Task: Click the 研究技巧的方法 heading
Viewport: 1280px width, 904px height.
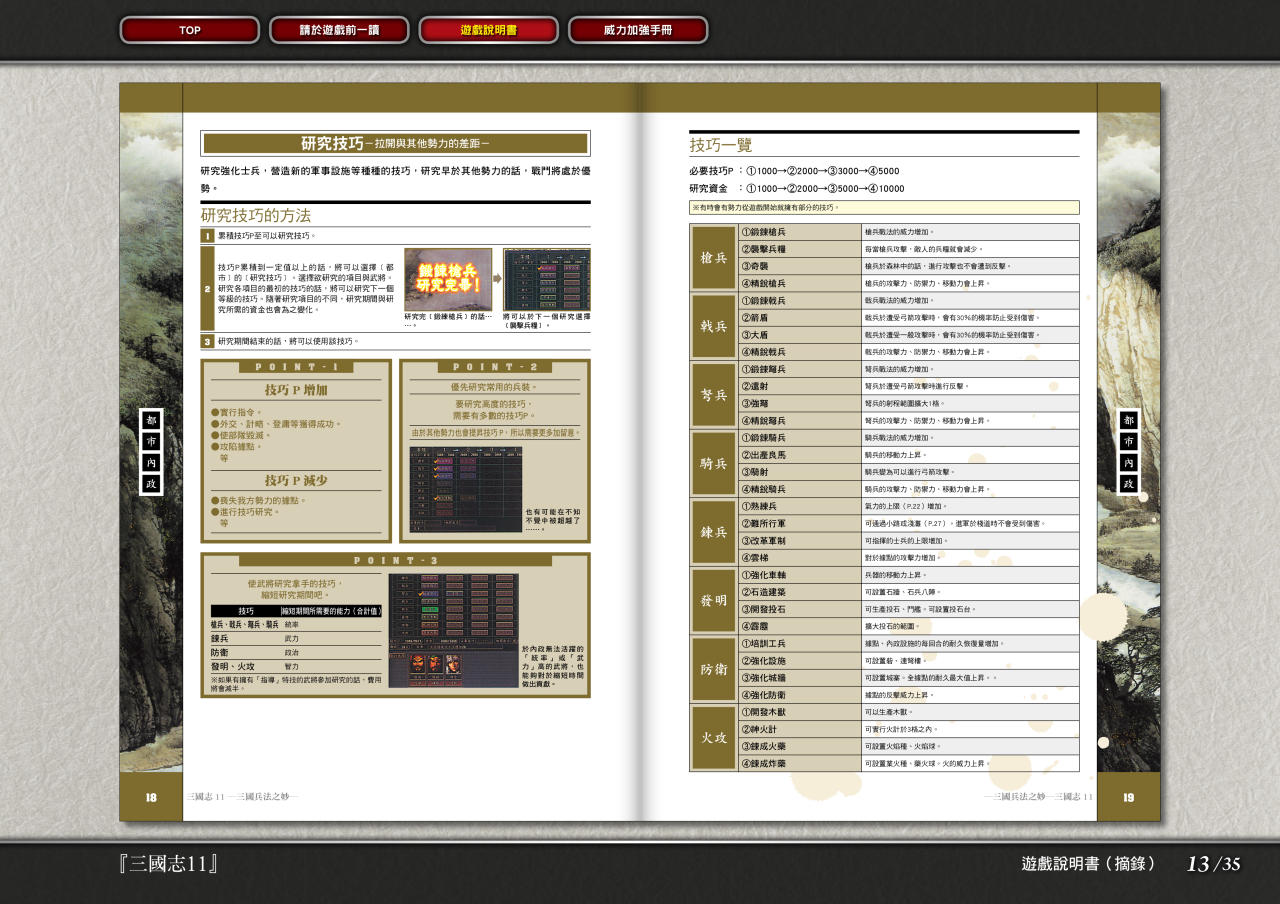Action: click(x=256, y=215)
